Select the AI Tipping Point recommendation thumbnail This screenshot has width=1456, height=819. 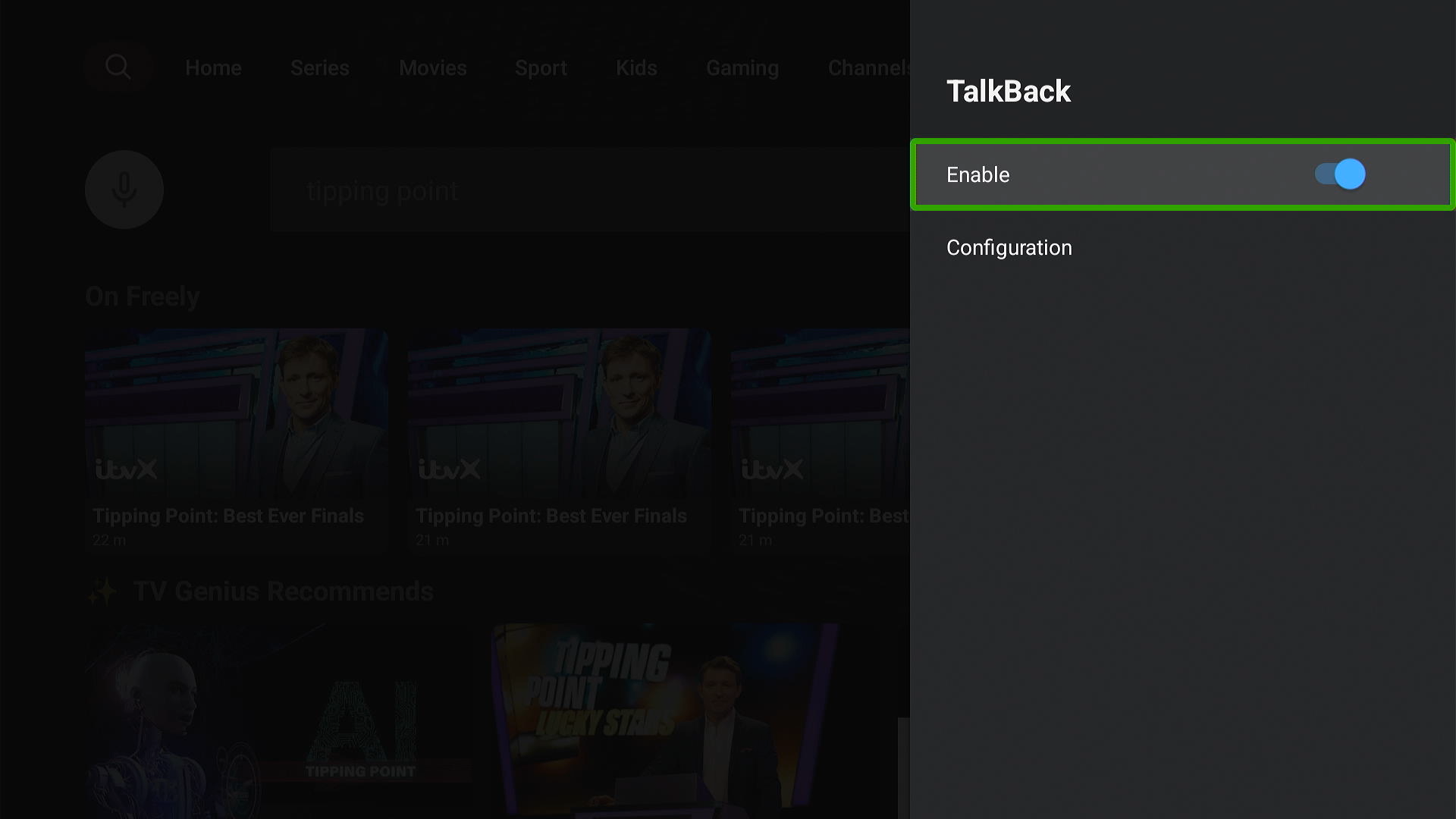click(278, 721)
